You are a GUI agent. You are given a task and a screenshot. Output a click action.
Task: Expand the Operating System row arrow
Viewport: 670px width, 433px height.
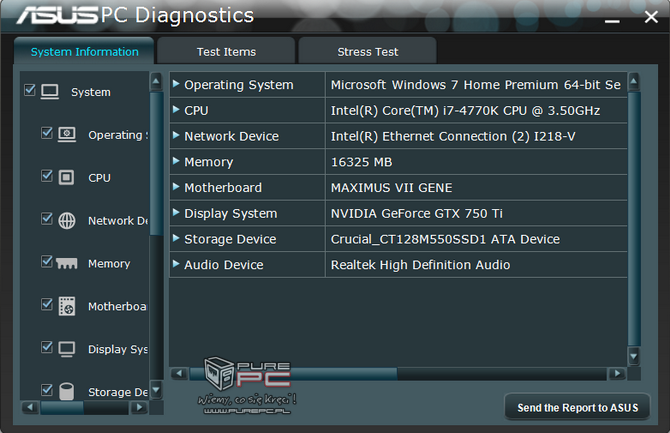point(176,84)
